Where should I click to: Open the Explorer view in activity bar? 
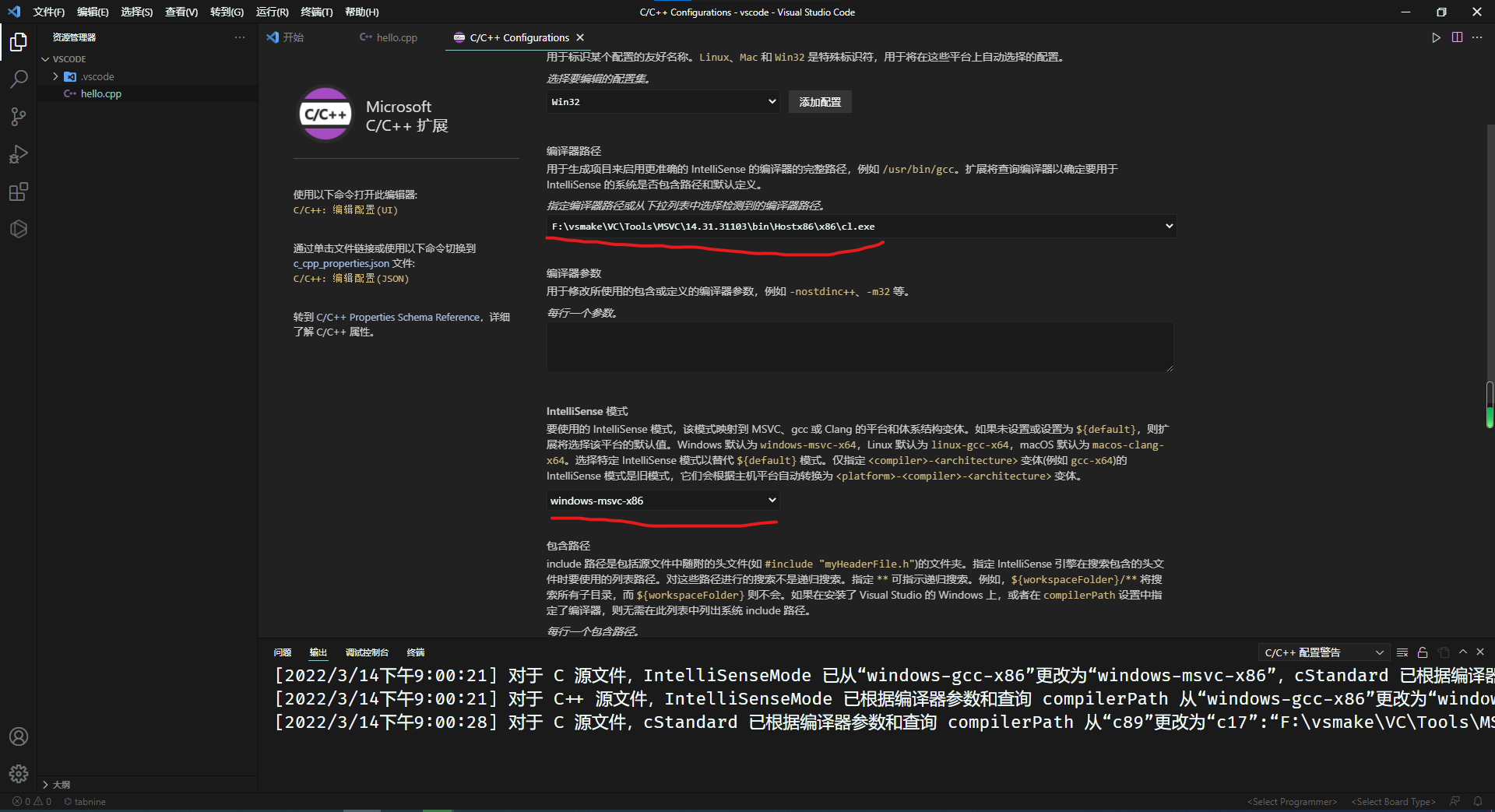(19, 41)
